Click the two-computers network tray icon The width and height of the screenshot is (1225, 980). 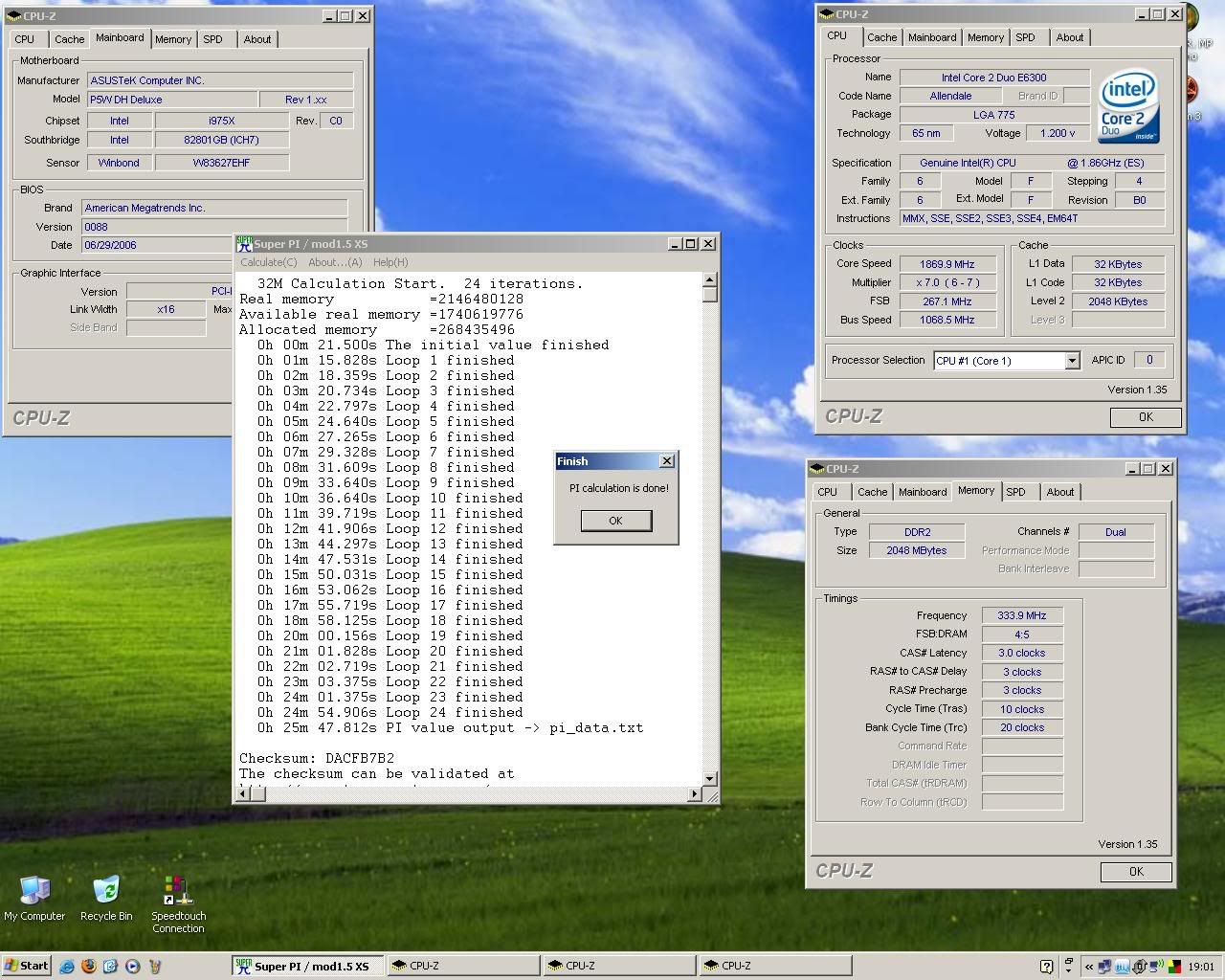pos(1104,967)
